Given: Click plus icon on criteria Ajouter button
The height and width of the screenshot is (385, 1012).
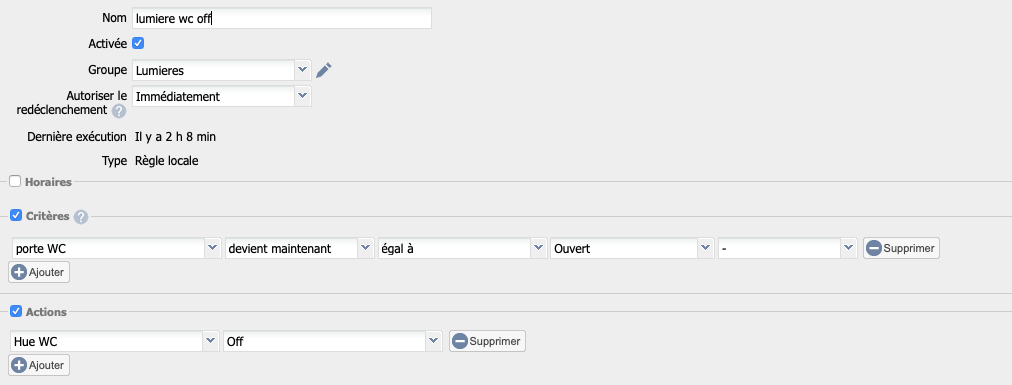Looking at the screenshot, I should point(19,272).
